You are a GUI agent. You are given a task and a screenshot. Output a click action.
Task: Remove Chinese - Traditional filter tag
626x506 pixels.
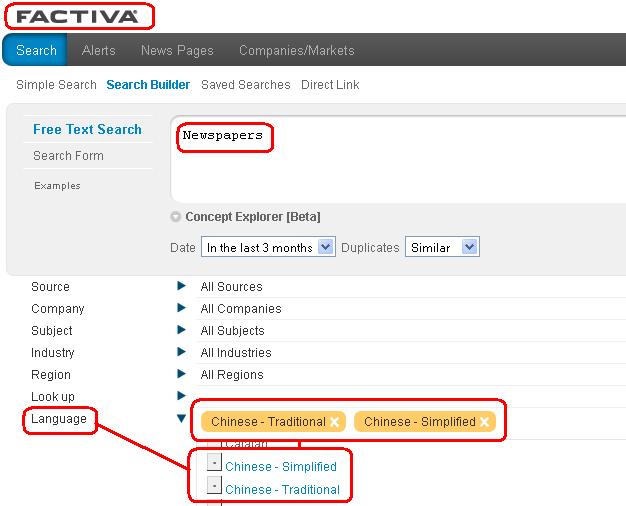point(335,422)
